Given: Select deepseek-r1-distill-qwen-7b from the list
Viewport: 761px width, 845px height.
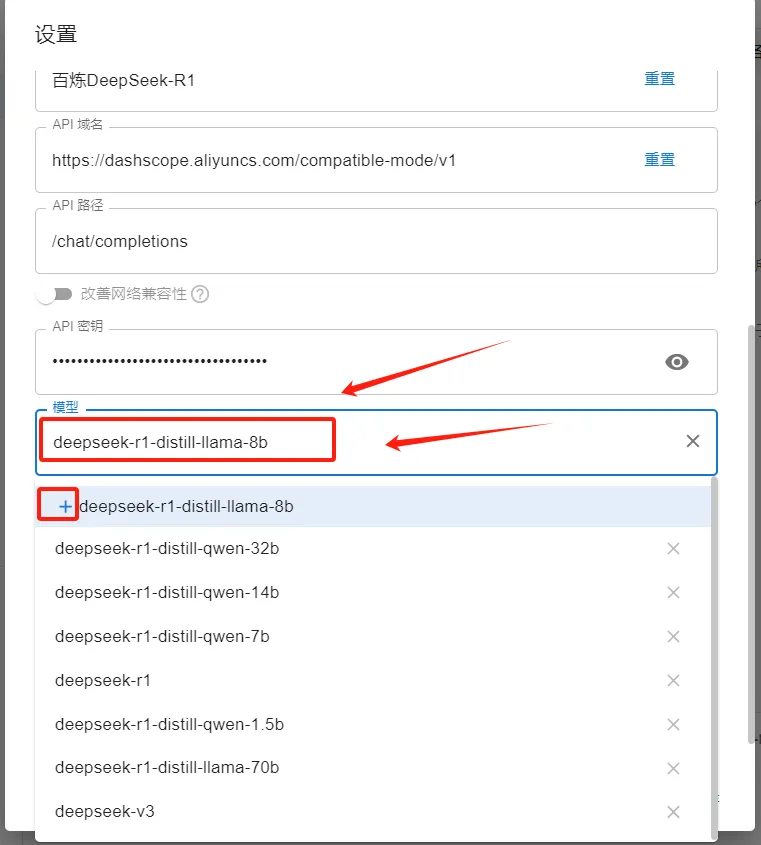Looking at the screenshot, I should point(373,636).
